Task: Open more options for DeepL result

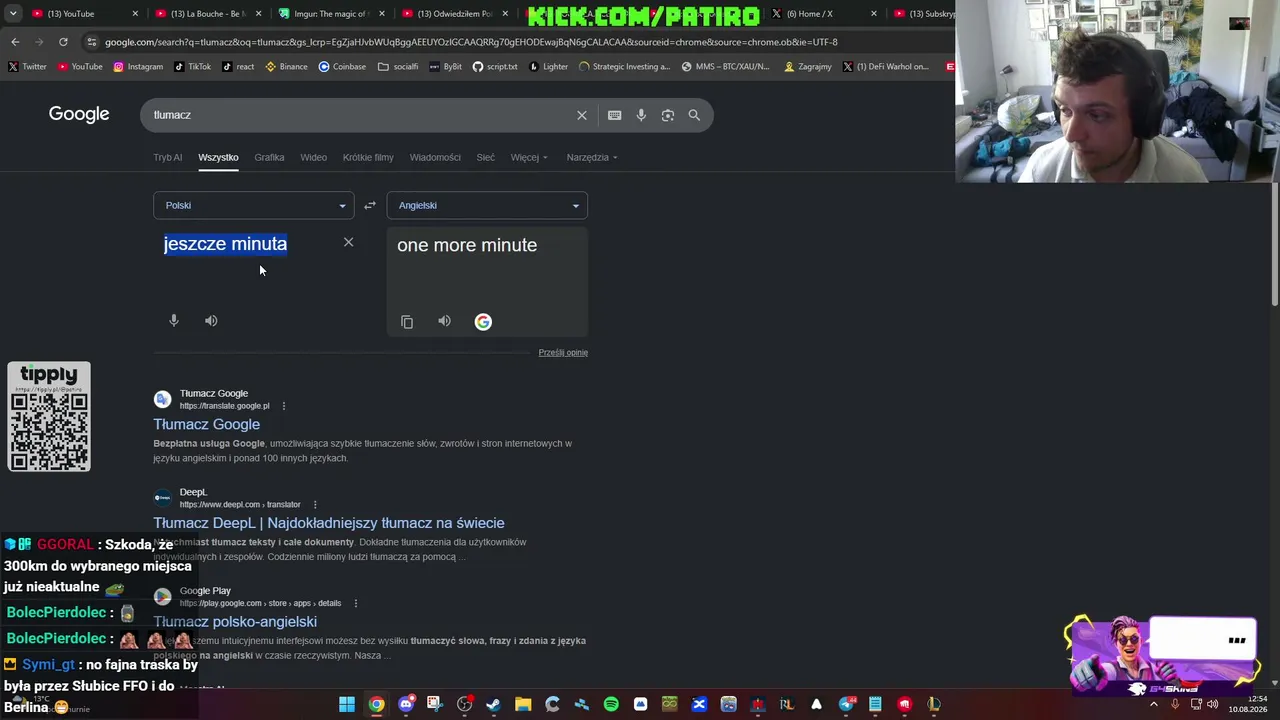Action: pos(315,505)
